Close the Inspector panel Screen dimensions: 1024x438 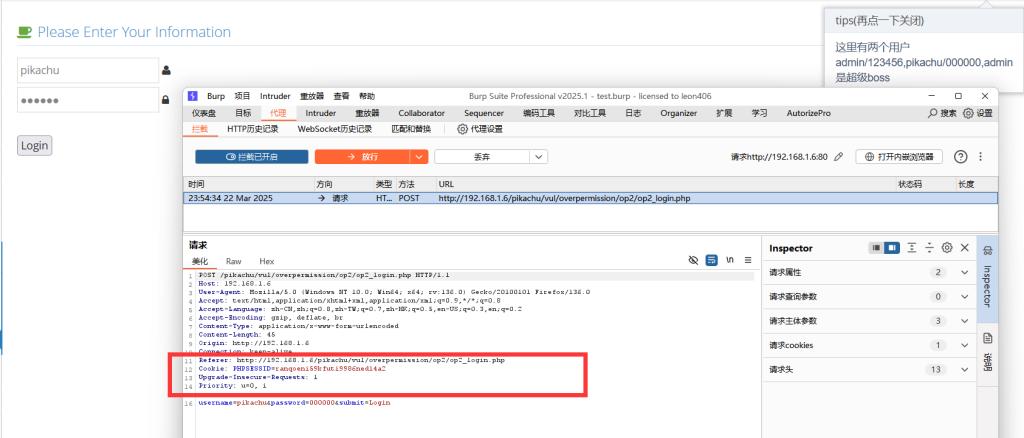[965, 248]
